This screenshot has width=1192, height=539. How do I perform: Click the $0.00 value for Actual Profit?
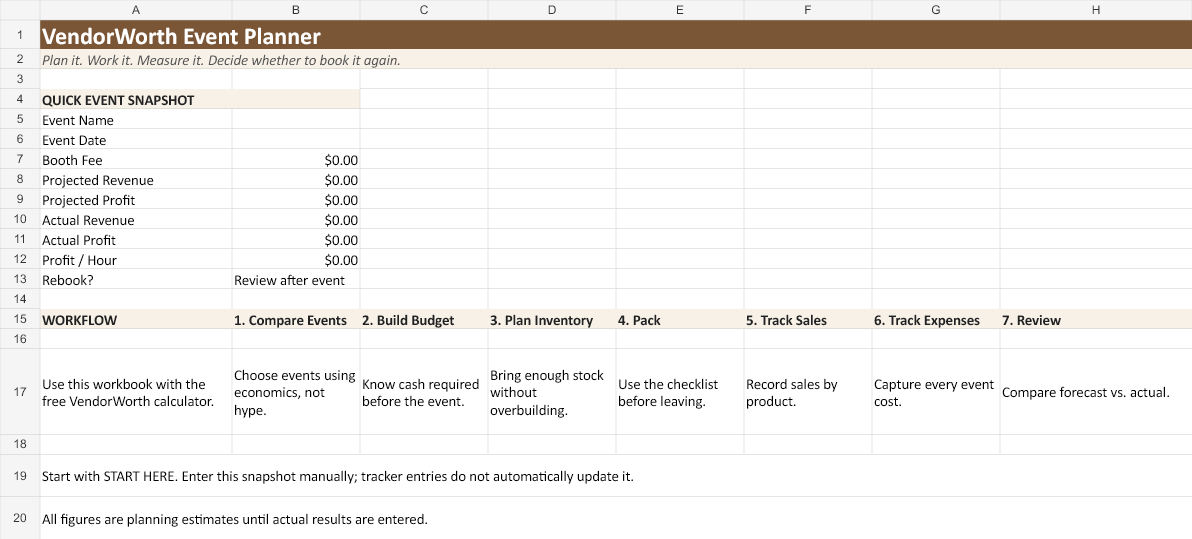pyautogui.click(x=296, y=240)
